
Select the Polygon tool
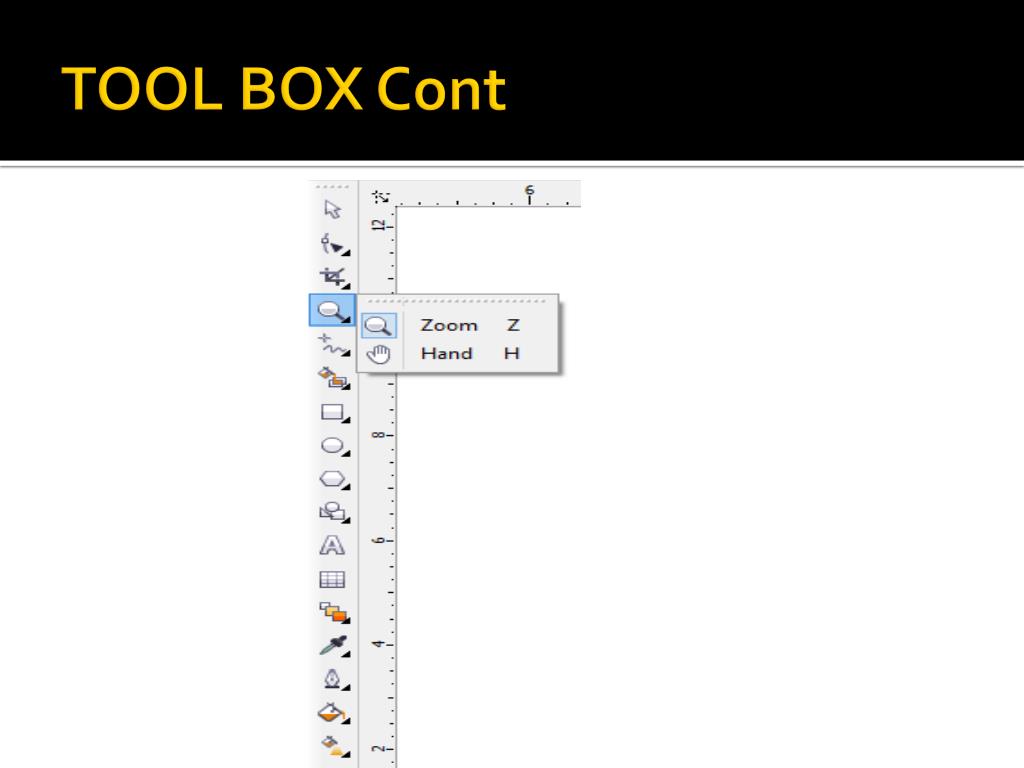(334, 479)
